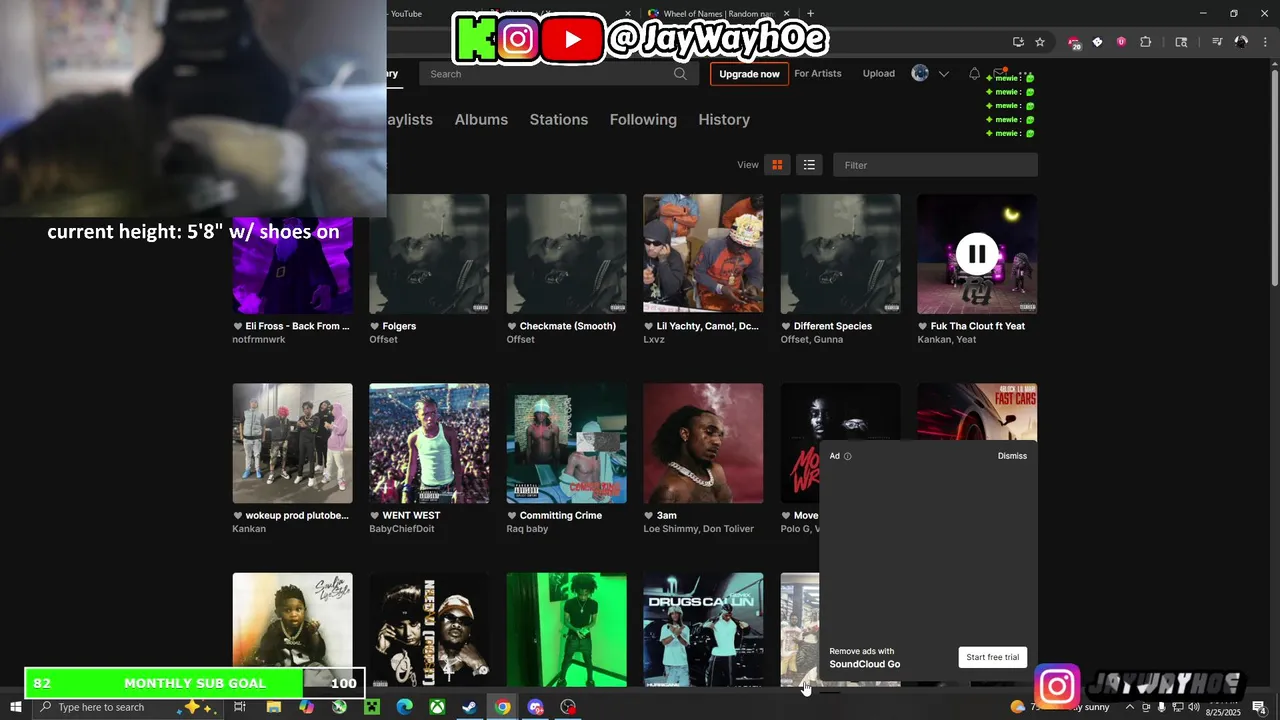Open the pink shield extension icon

point(1121,42)
